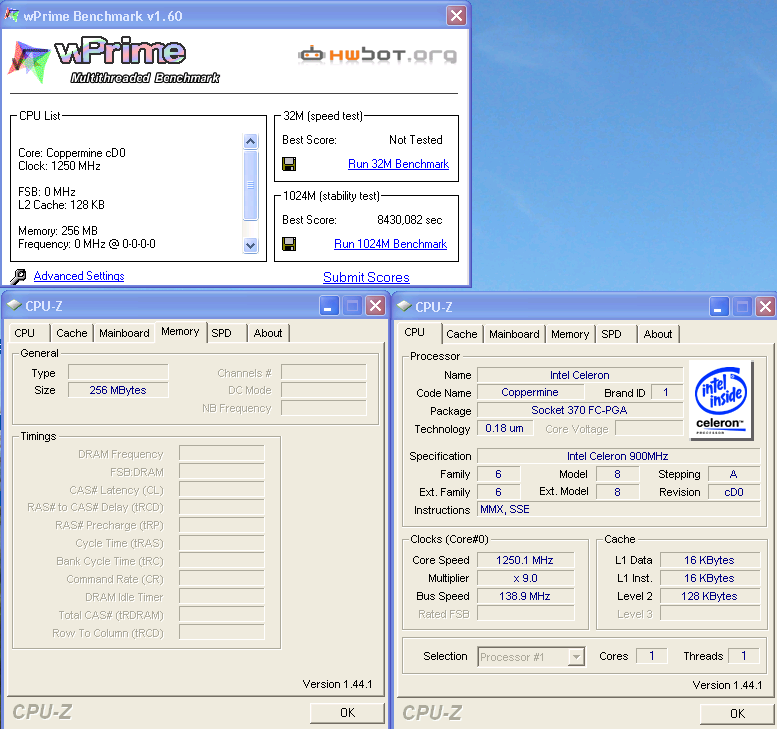Minimize the right CPU-Z processor window
Viewport: 777px width, 729px height.
pyautogui.click(x=719, y=307)
